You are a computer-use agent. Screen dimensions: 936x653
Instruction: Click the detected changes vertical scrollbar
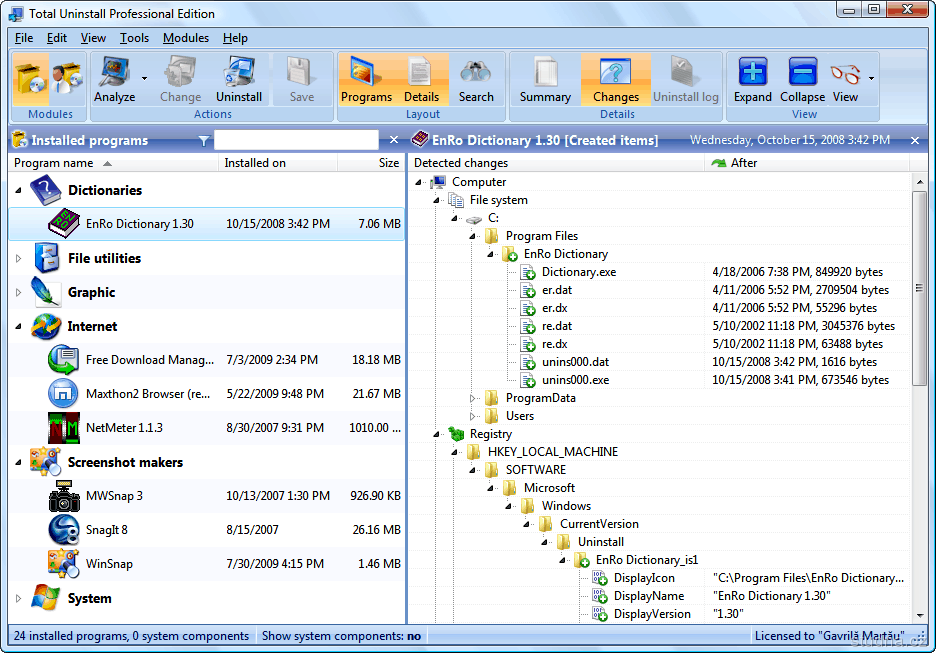[x=920, y=290]
